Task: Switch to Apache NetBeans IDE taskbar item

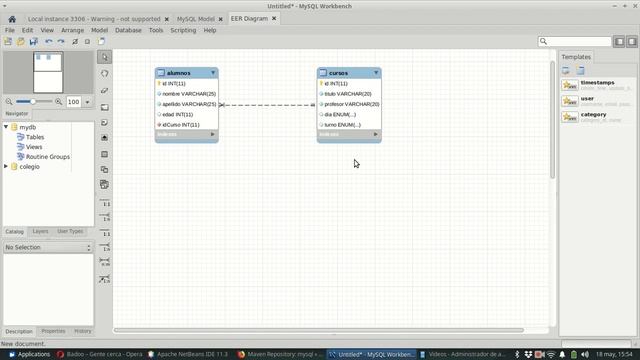Action: (188, 354)
